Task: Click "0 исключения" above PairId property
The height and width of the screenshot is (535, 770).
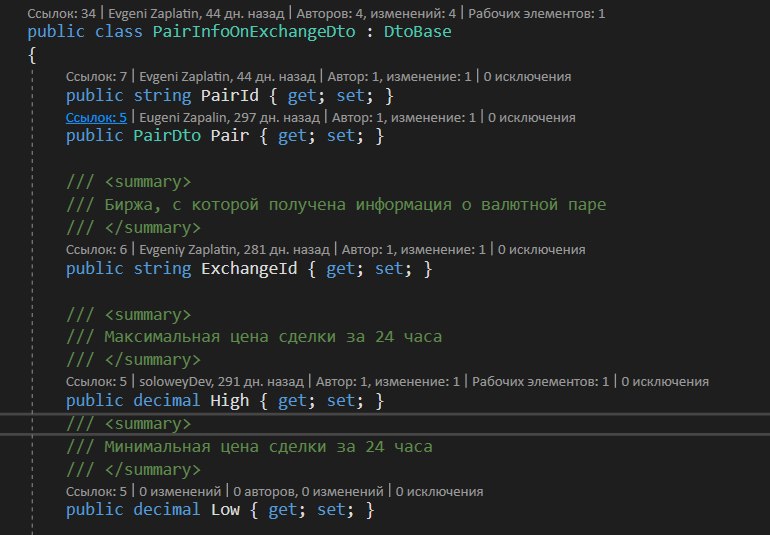Action: [527, 77]
